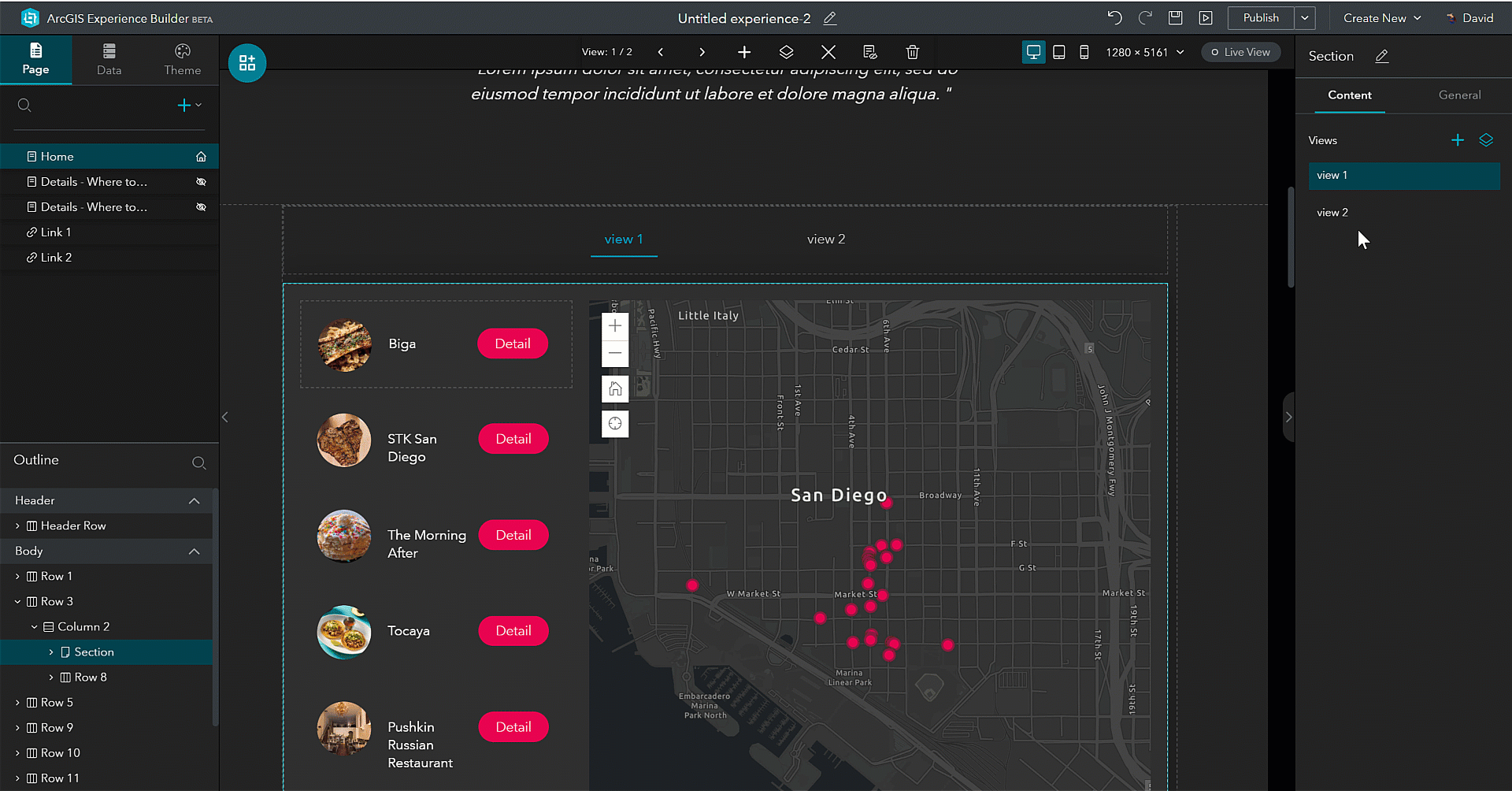Click the Tocaya food thumbnail

(344, 632)
